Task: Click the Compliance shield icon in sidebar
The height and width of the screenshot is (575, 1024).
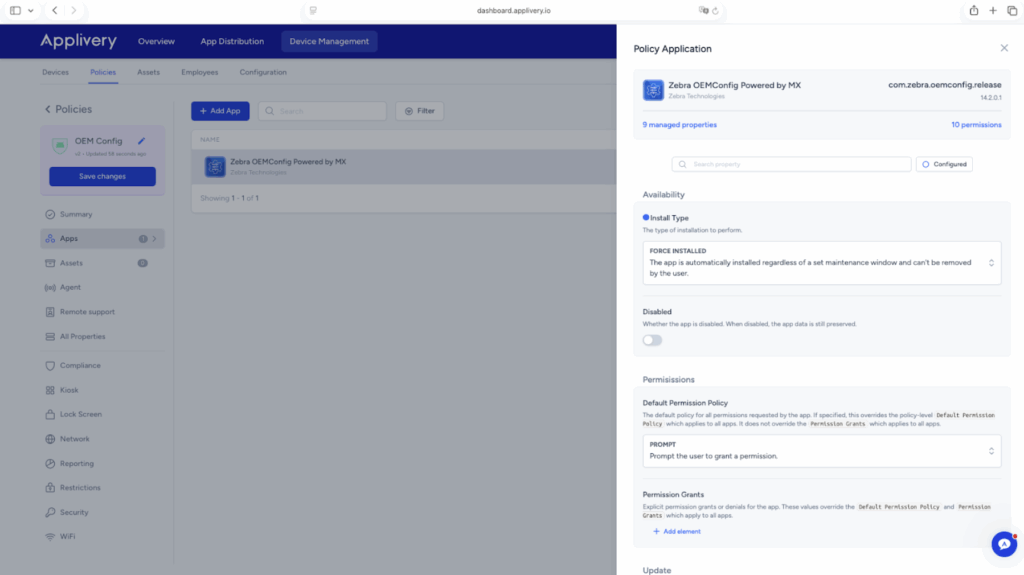Action: [50, 365]
